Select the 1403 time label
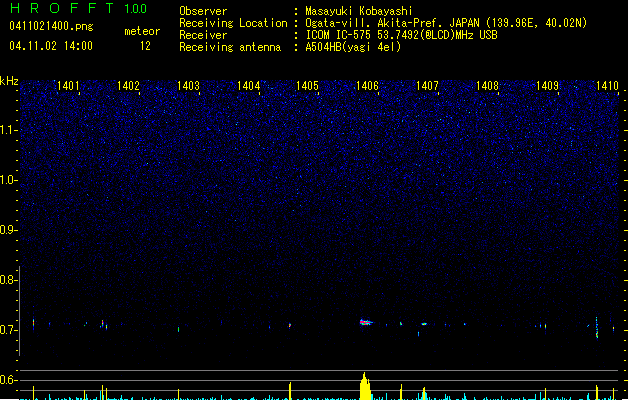The width and height of the screenshot is (629, 400). [188, 86]
